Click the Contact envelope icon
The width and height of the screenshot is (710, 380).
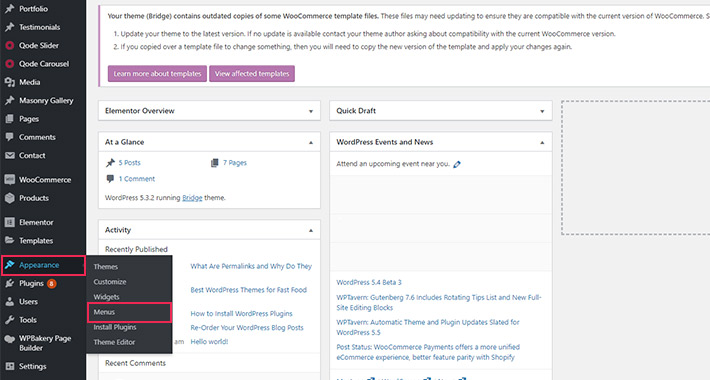pos(10,155)
